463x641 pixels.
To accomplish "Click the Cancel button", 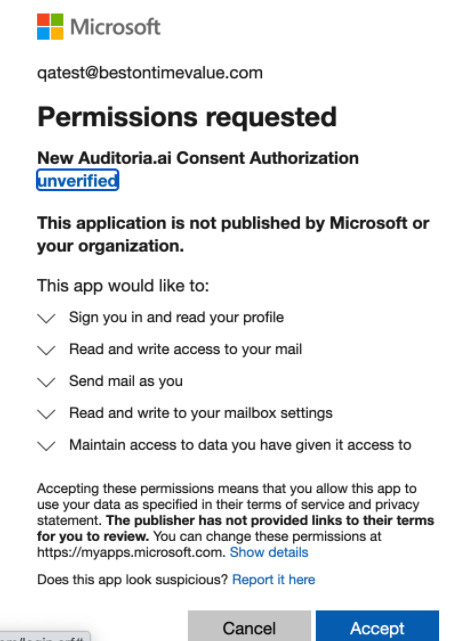I will coord(249,626).
